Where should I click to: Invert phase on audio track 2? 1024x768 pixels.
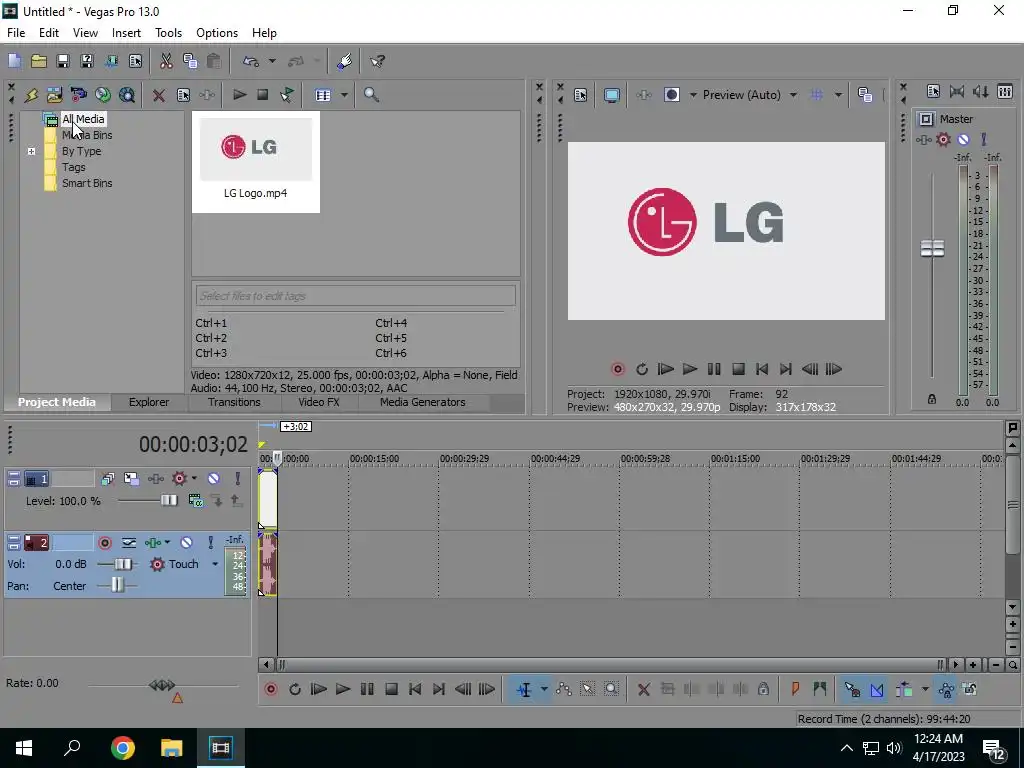[129, 543]
